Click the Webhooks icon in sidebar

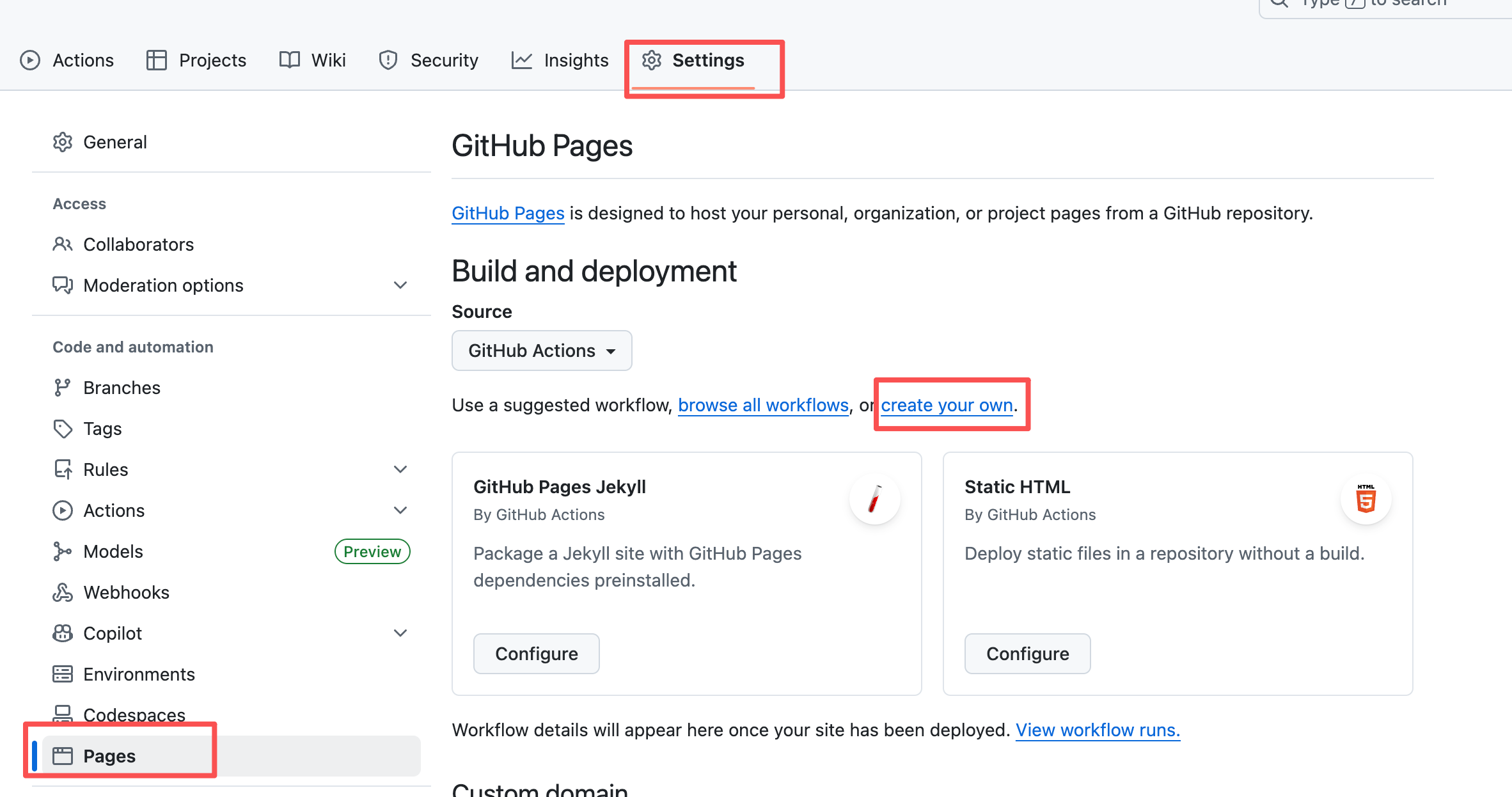click(62, 592)
